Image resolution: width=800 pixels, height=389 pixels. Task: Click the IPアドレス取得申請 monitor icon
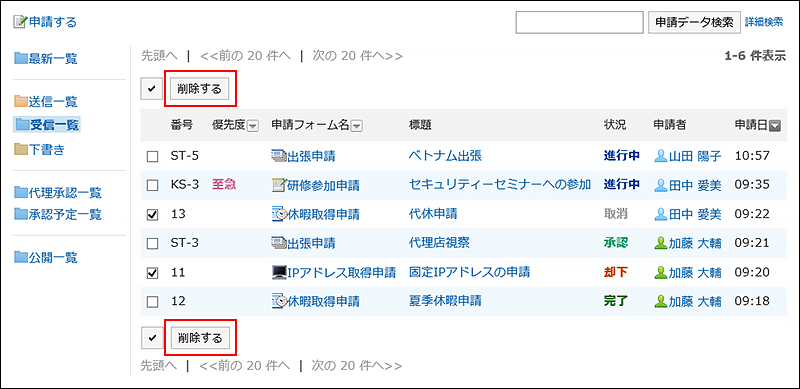pos(279,273)
